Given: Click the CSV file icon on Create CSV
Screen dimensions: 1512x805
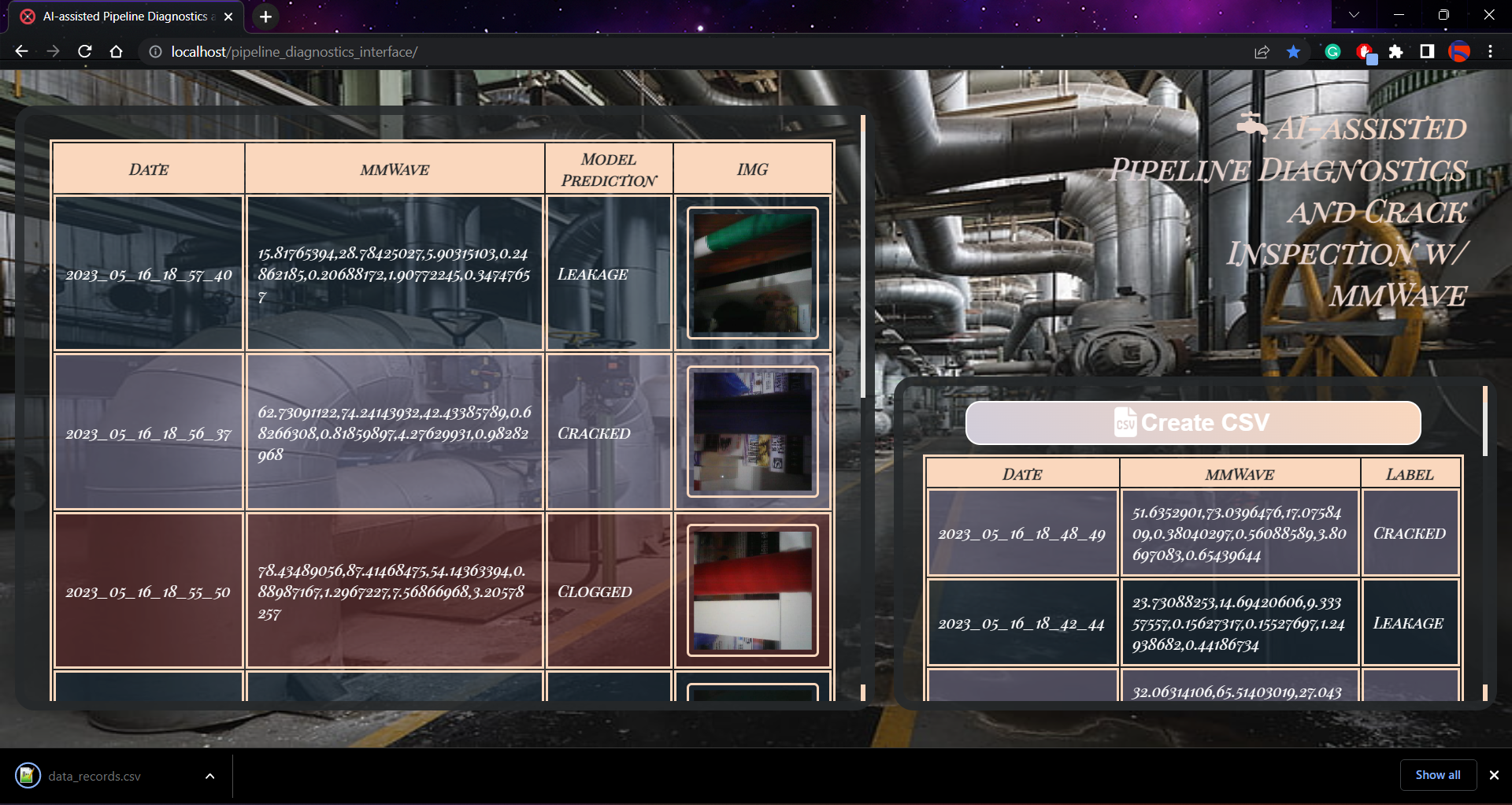Looking at the screenshot, I should 1125,422.
